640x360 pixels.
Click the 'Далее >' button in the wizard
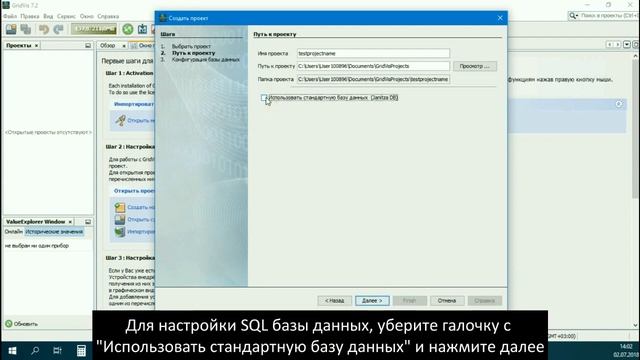pos(372,301)
